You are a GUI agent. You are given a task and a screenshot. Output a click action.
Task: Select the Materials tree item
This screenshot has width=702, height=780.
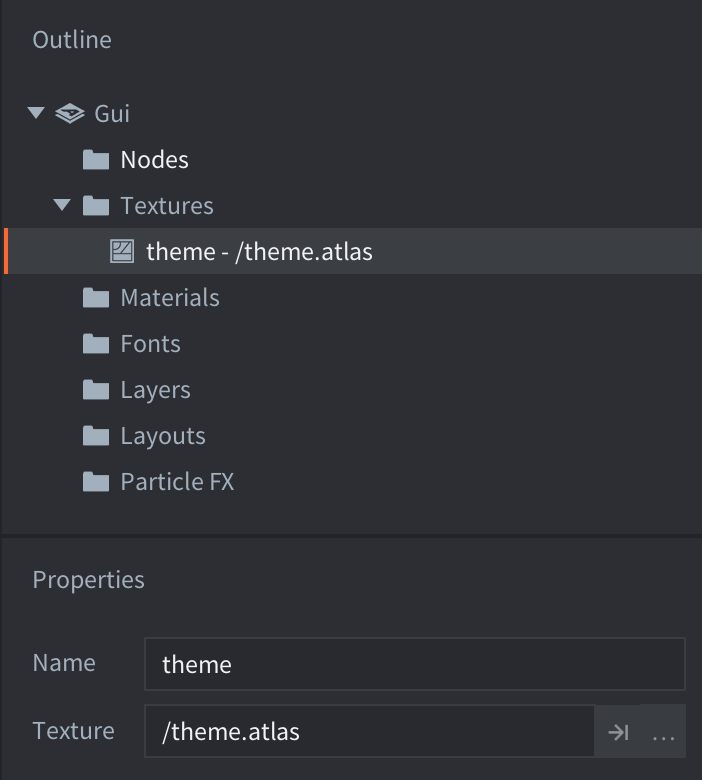[169, 298]
